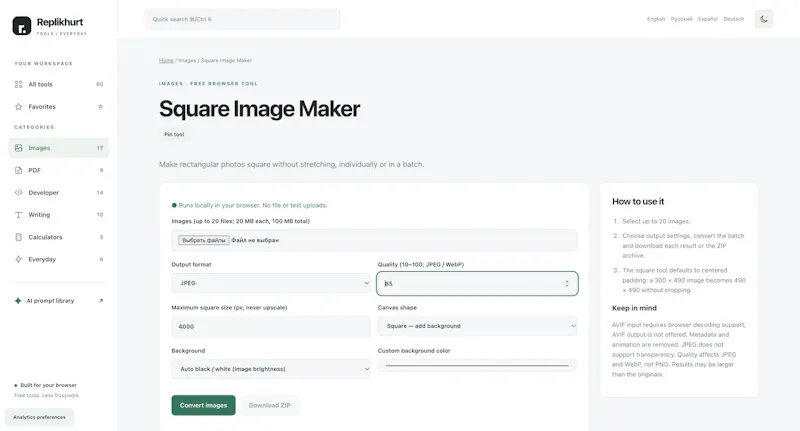Screen dimensions: 800x431
Task: Click the PDF category document icon
Action: pyautogui.click(x=18, y=170)
